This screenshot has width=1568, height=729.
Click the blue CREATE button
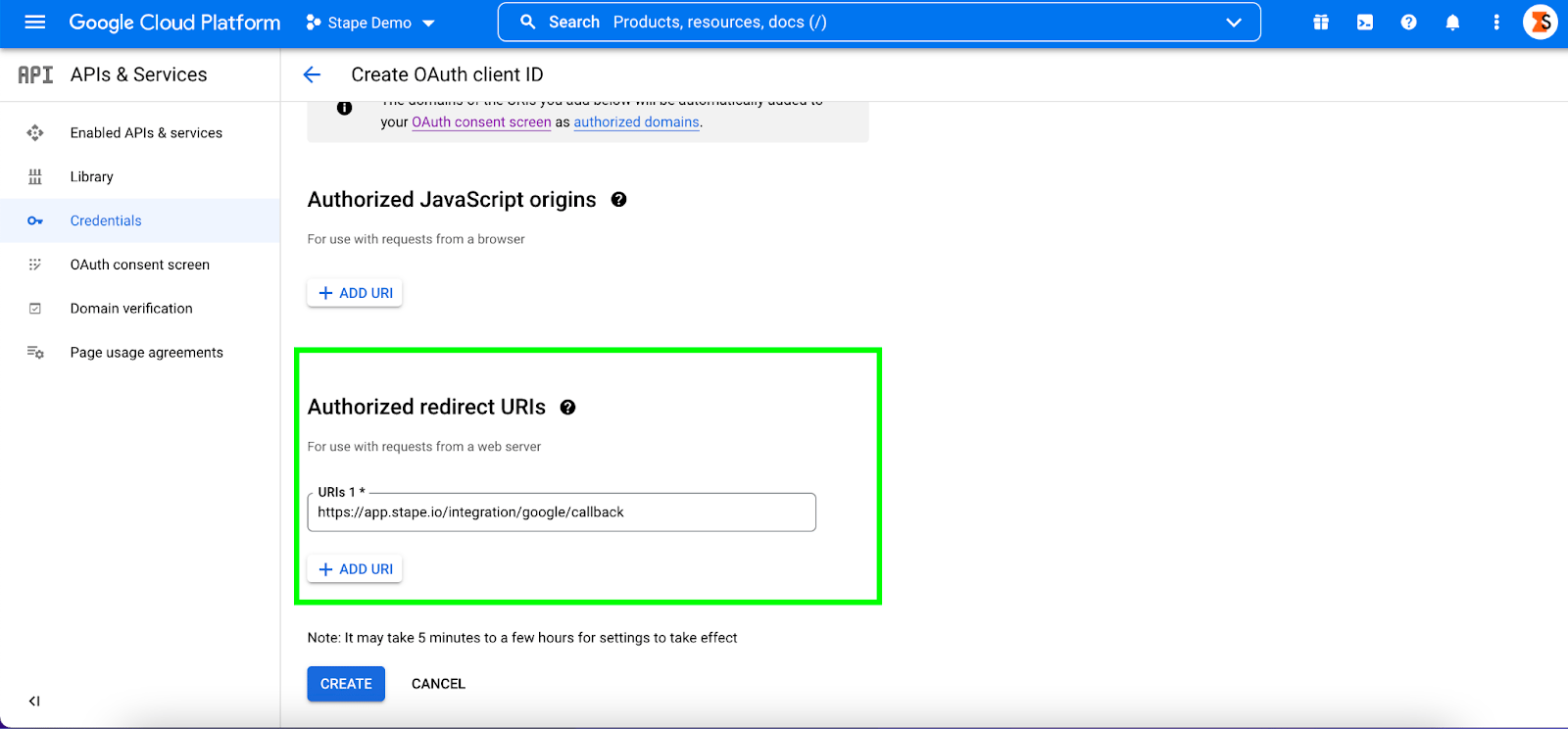[346, 684]
